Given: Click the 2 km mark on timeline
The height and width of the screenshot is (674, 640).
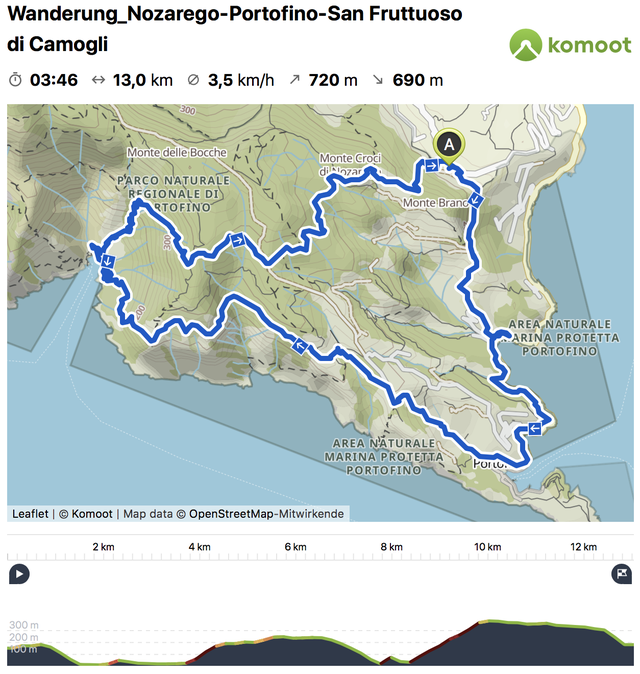Looking at the screenshot, I should tap(104, 547).
